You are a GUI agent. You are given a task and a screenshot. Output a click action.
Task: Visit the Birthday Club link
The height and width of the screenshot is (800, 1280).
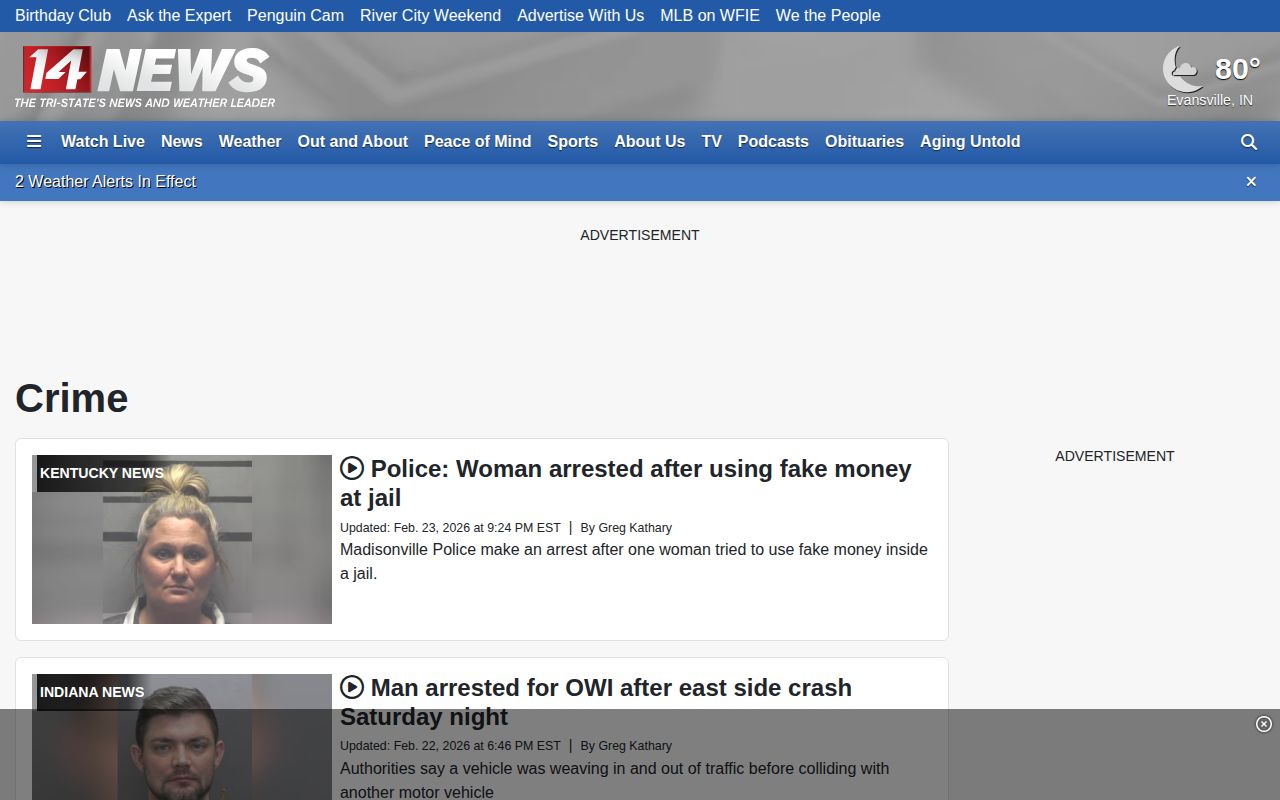pos(63,16)
